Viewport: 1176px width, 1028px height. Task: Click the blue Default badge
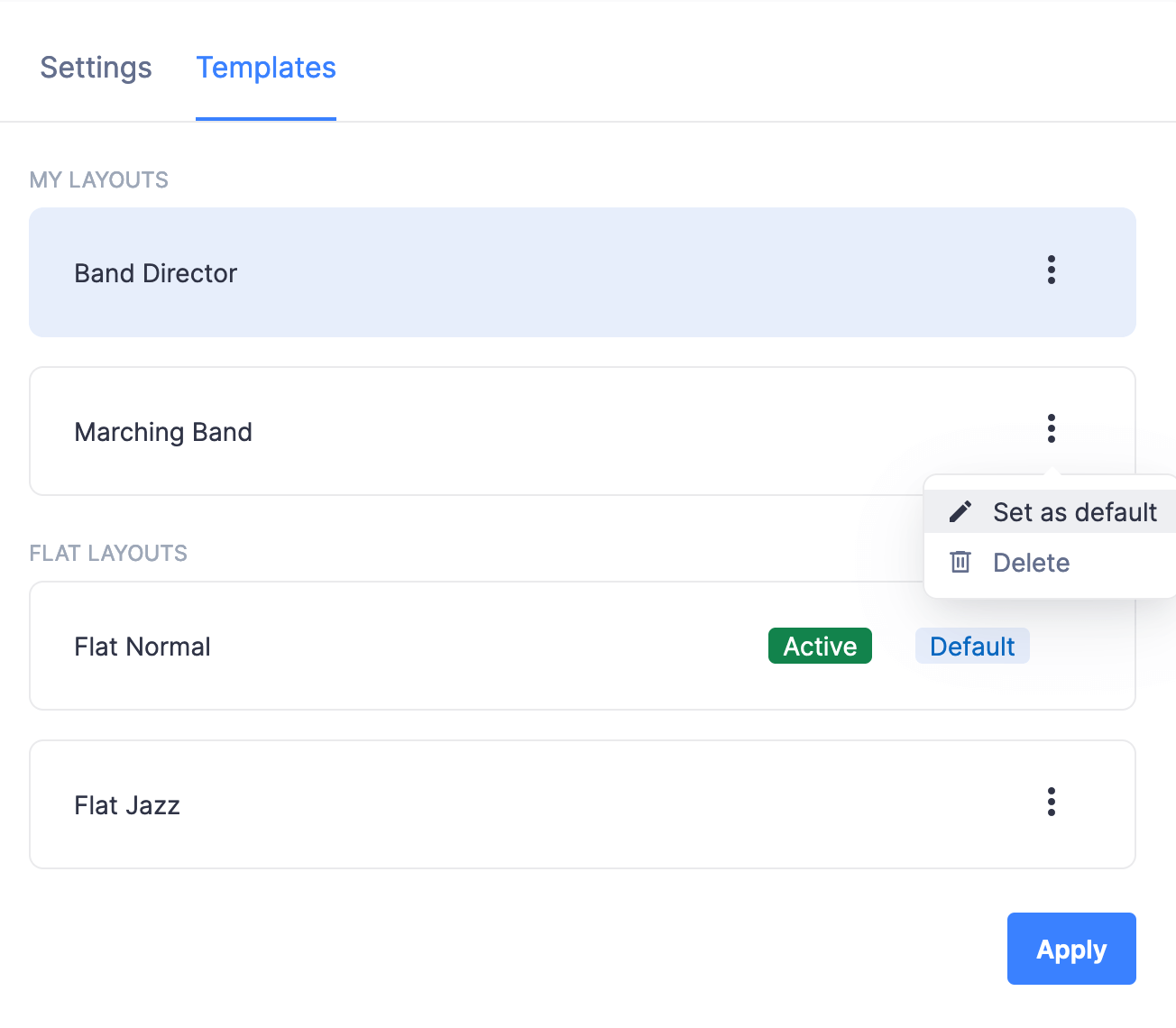pos(972,646)
